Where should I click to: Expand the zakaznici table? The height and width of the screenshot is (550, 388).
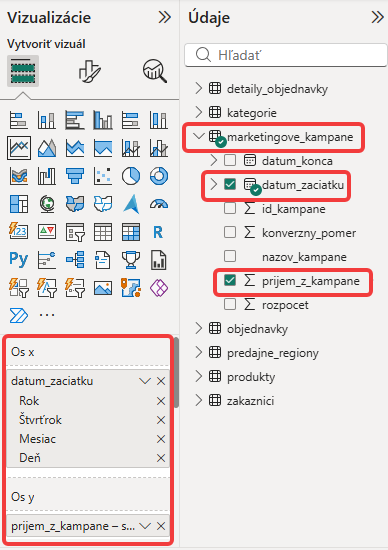[x=199, y=400]
